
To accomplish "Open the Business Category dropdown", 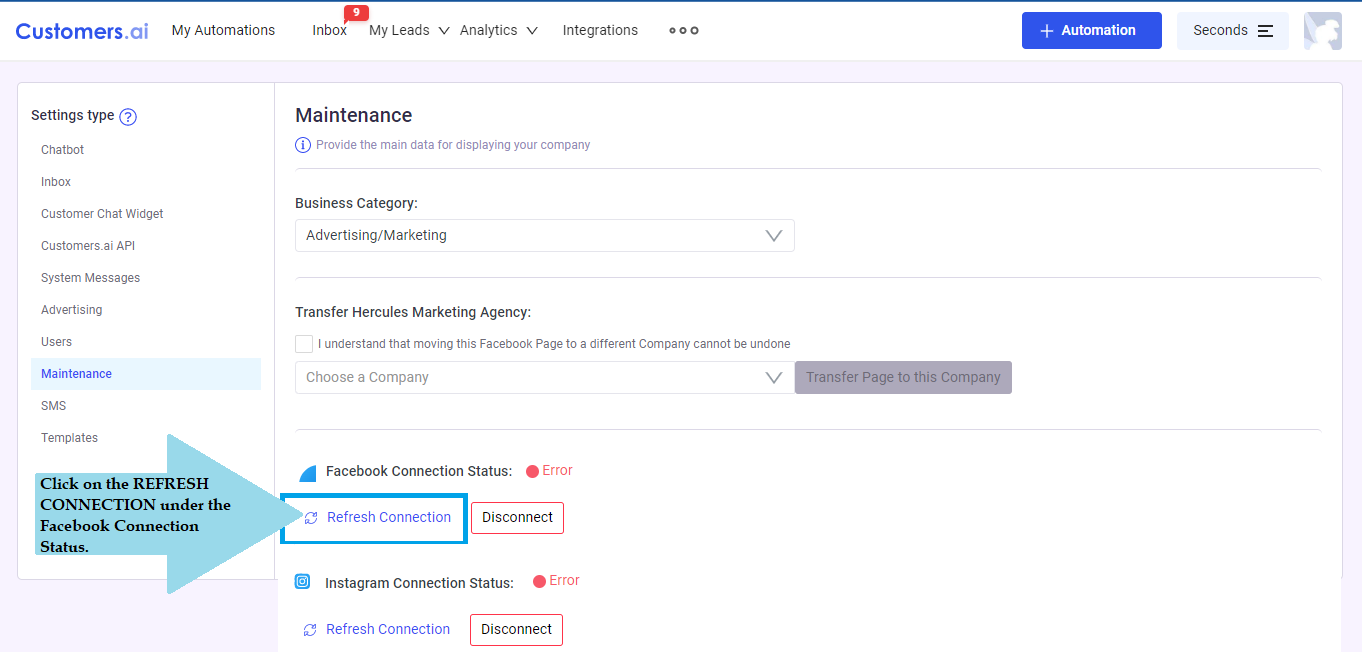I will point(545,236).
